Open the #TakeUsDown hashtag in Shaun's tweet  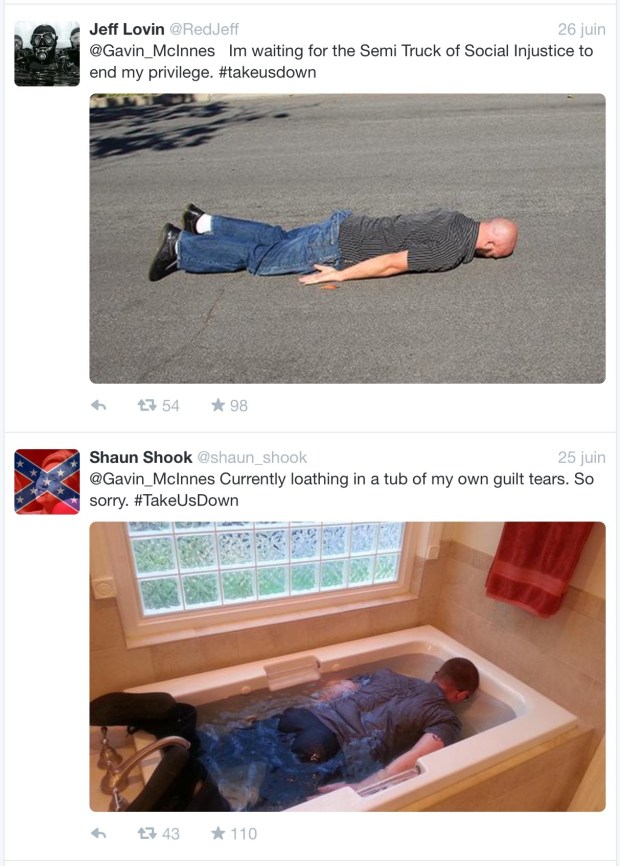[186, 500]
